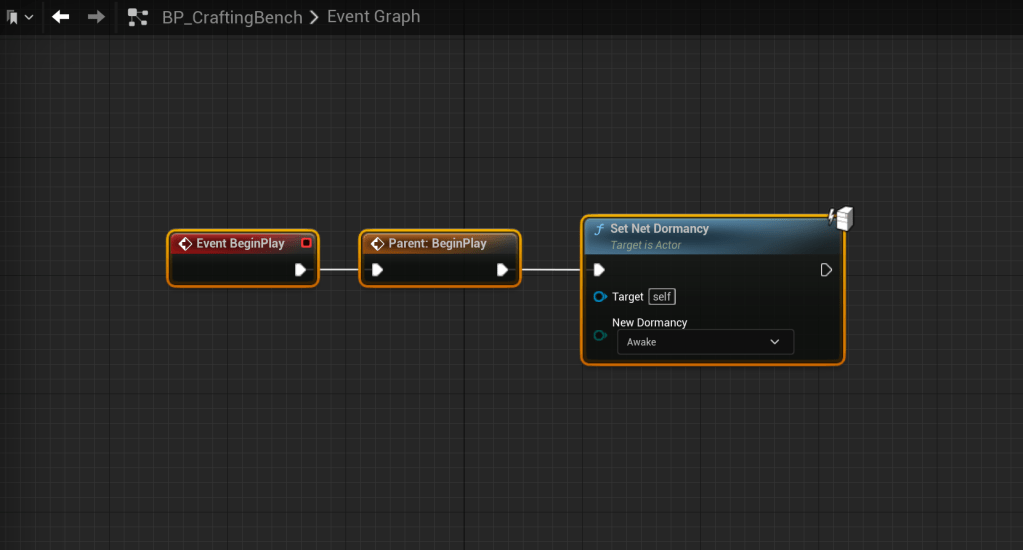Click the authority-only server icon on Set Net Dormancy
Screen dimensions: 1023x550
click(x=839, y=217)
